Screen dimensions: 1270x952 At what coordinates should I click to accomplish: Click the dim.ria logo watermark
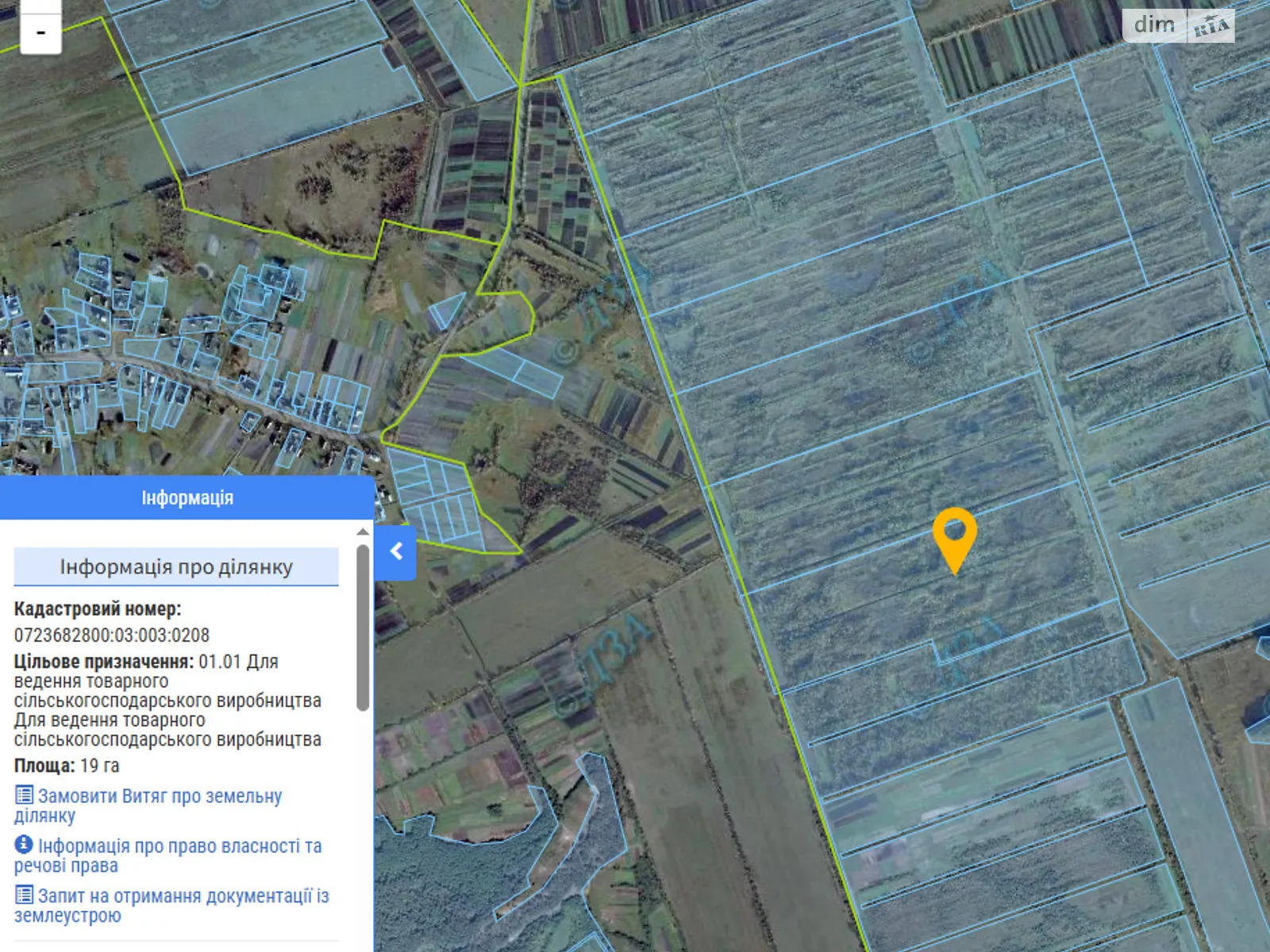coord(1178,25)
